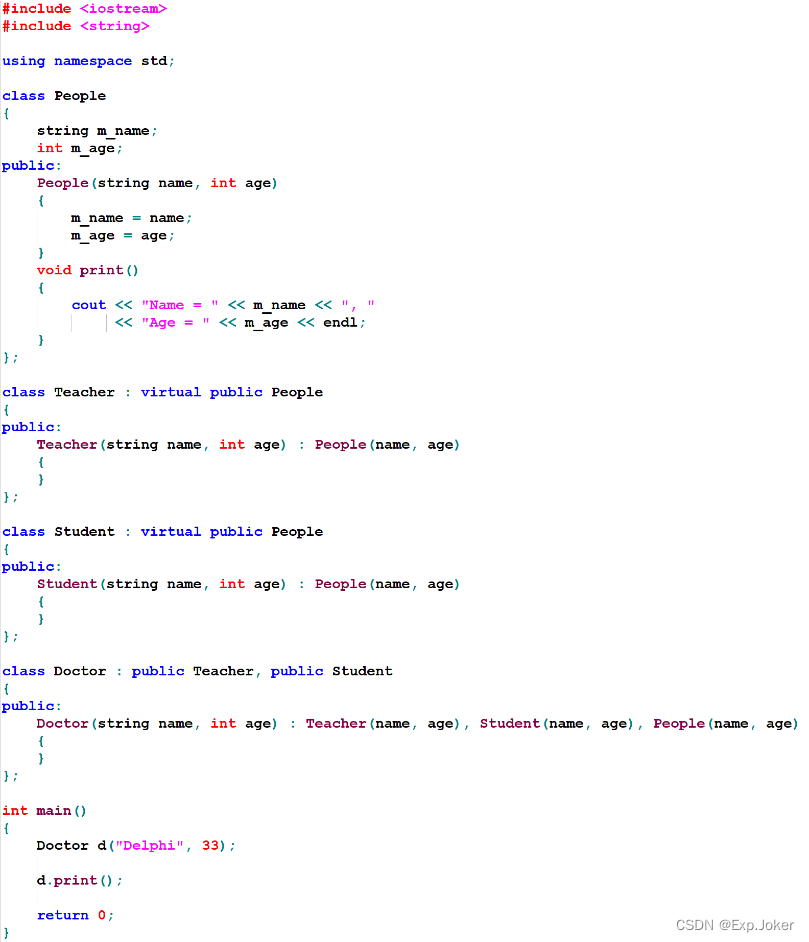Click the endl token in print
This screenshot has width=809, height=942.
point(343,323)
